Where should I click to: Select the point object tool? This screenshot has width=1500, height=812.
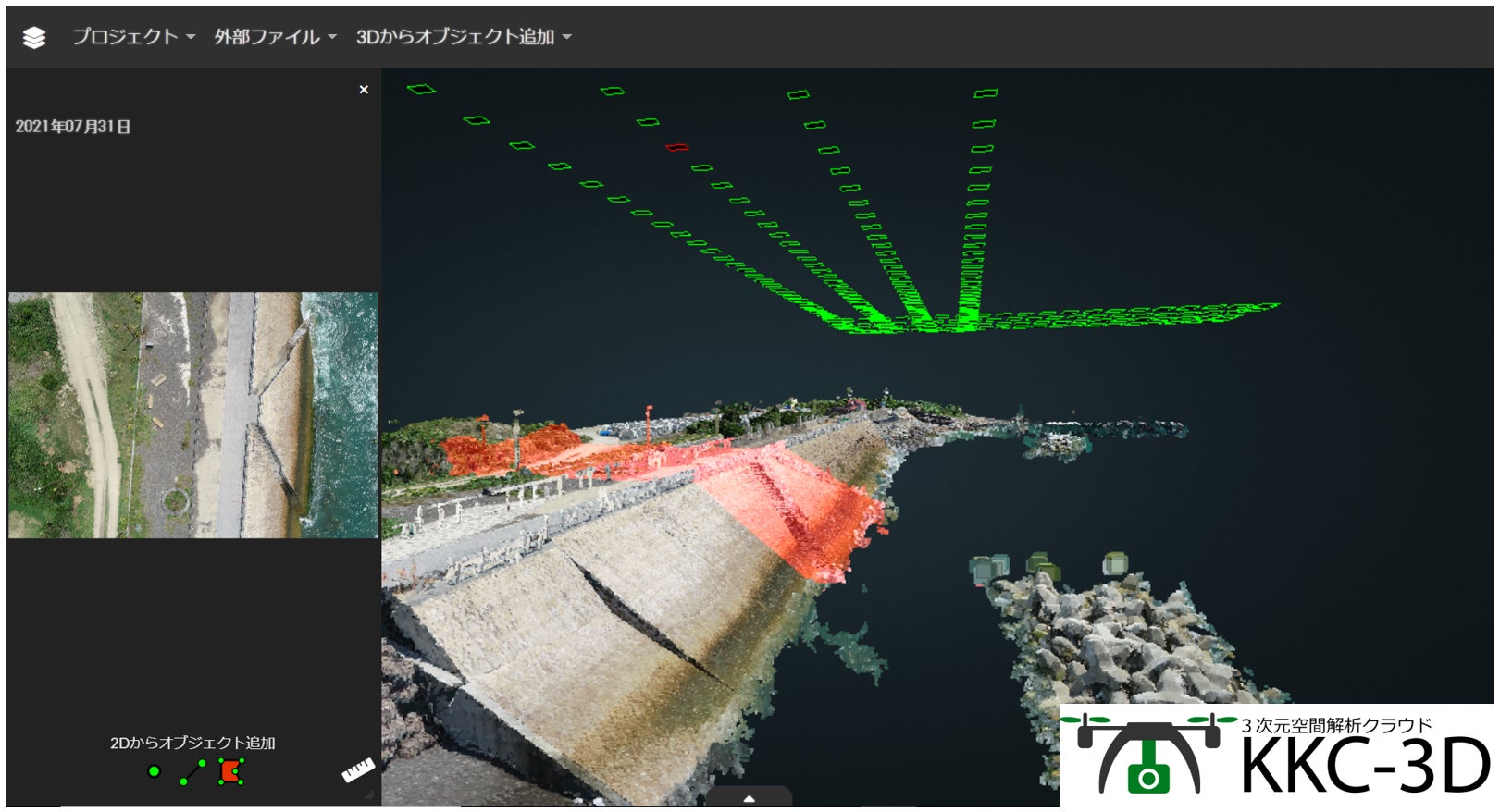155,771
